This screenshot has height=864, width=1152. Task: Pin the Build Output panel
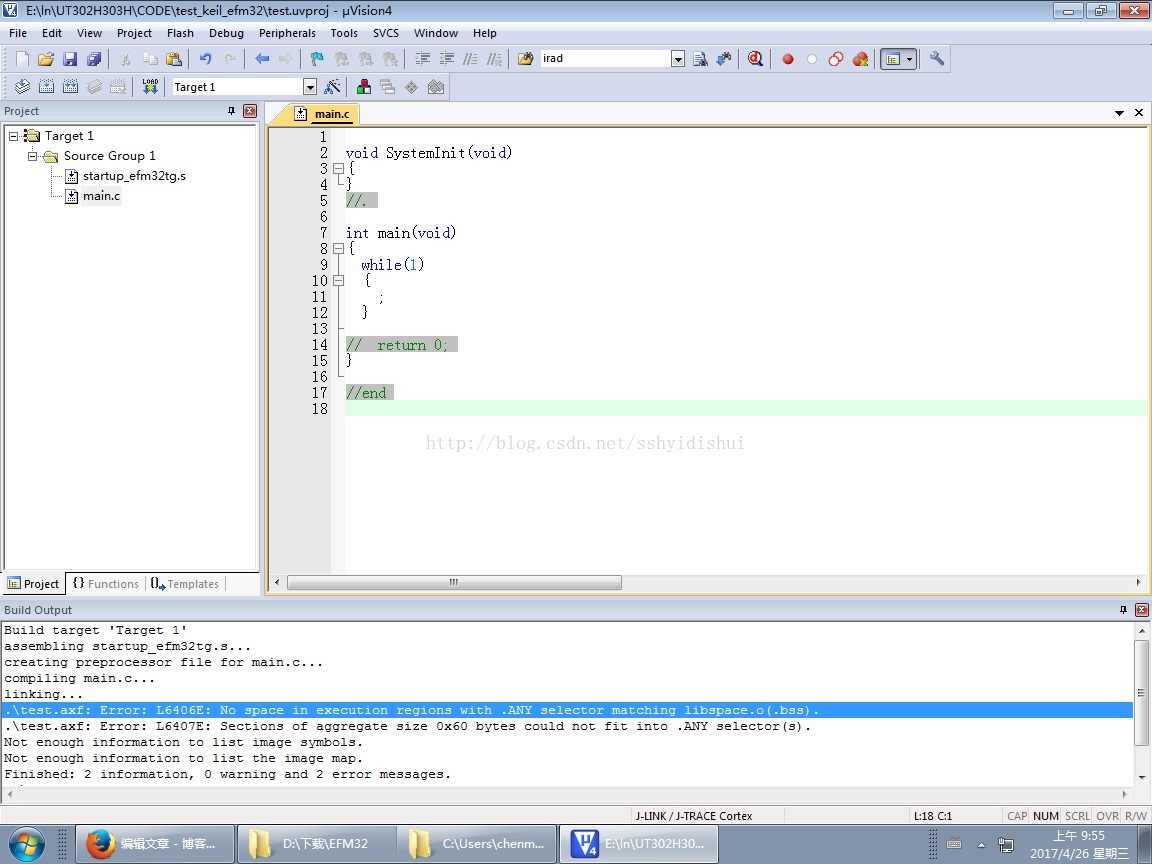[1123, 610]
